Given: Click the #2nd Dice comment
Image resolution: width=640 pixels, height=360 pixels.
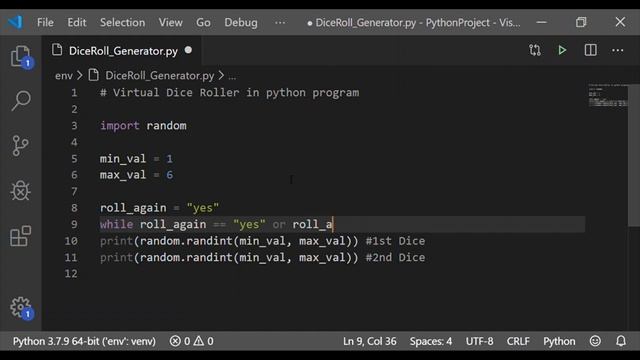Looking at the screenshot, I should coord(395,258).
